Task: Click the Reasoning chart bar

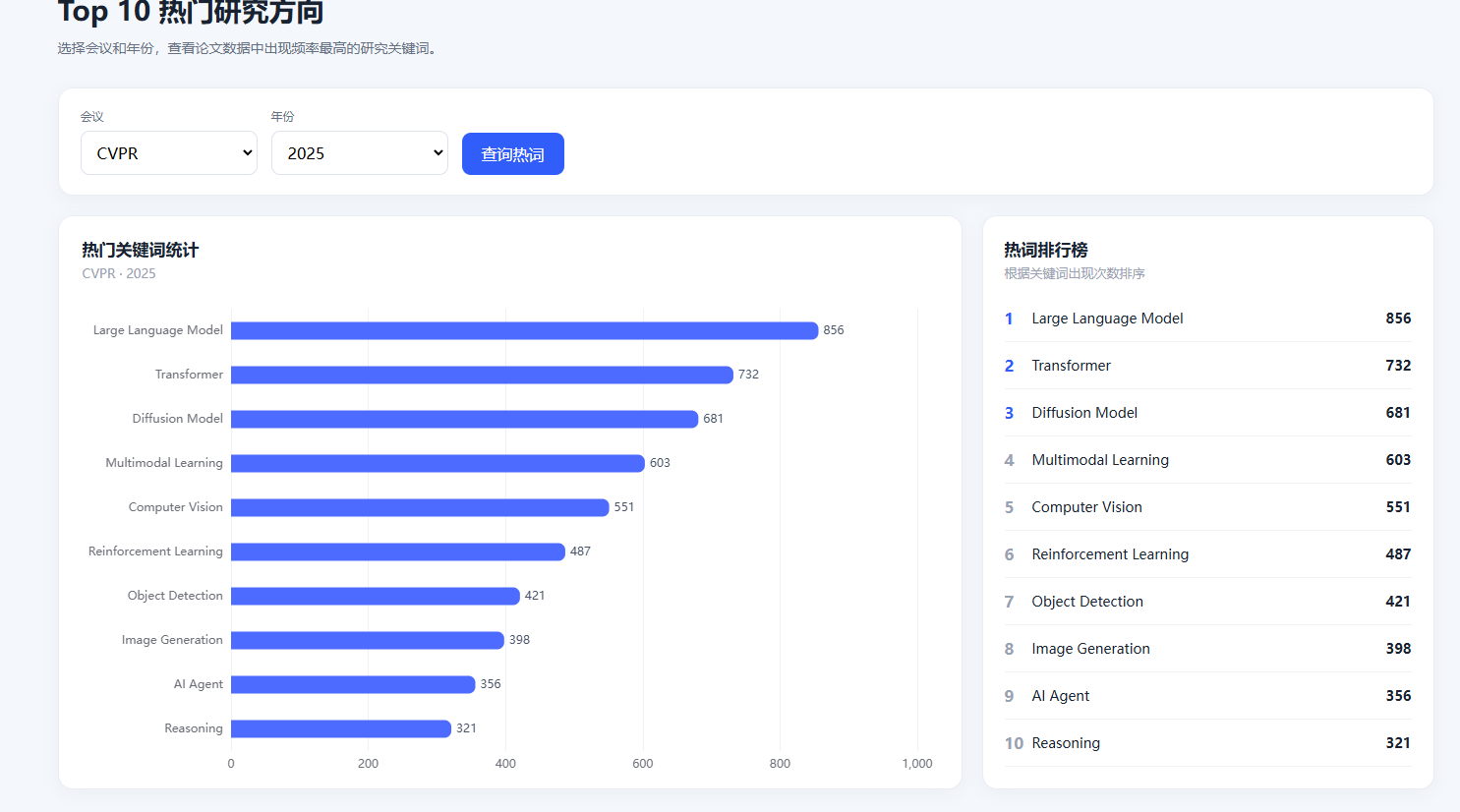Action: pos(341,728)
